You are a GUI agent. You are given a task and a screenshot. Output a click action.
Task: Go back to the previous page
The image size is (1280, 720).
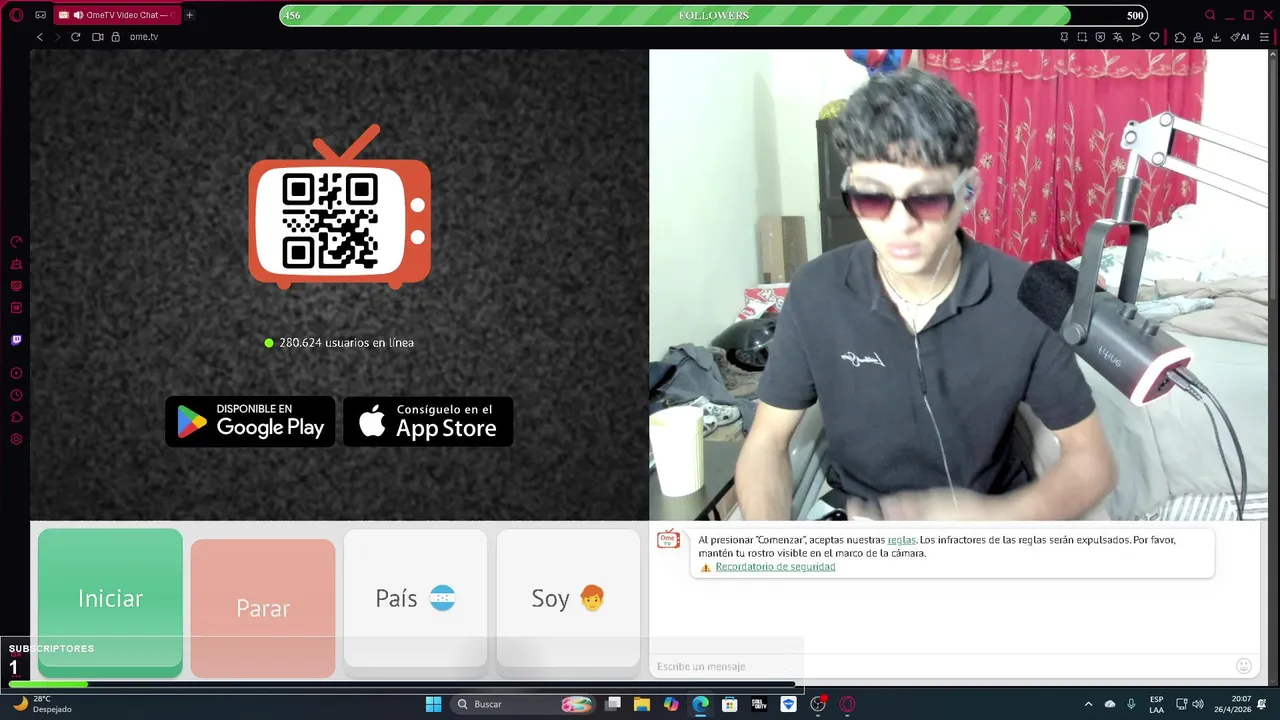tap(40, 37)
